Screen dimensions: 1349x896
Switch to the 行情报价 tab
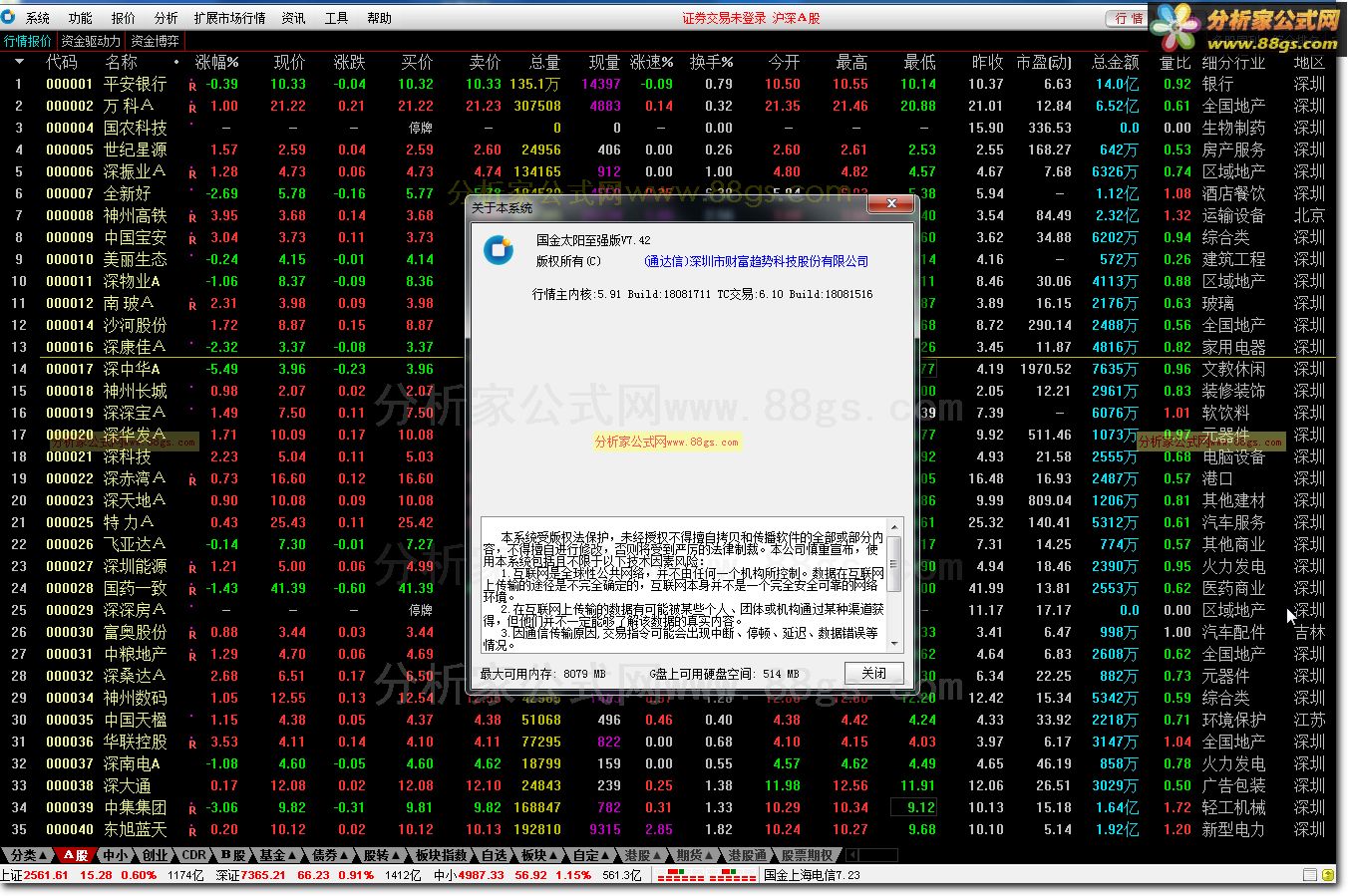(x=28, y=41)
